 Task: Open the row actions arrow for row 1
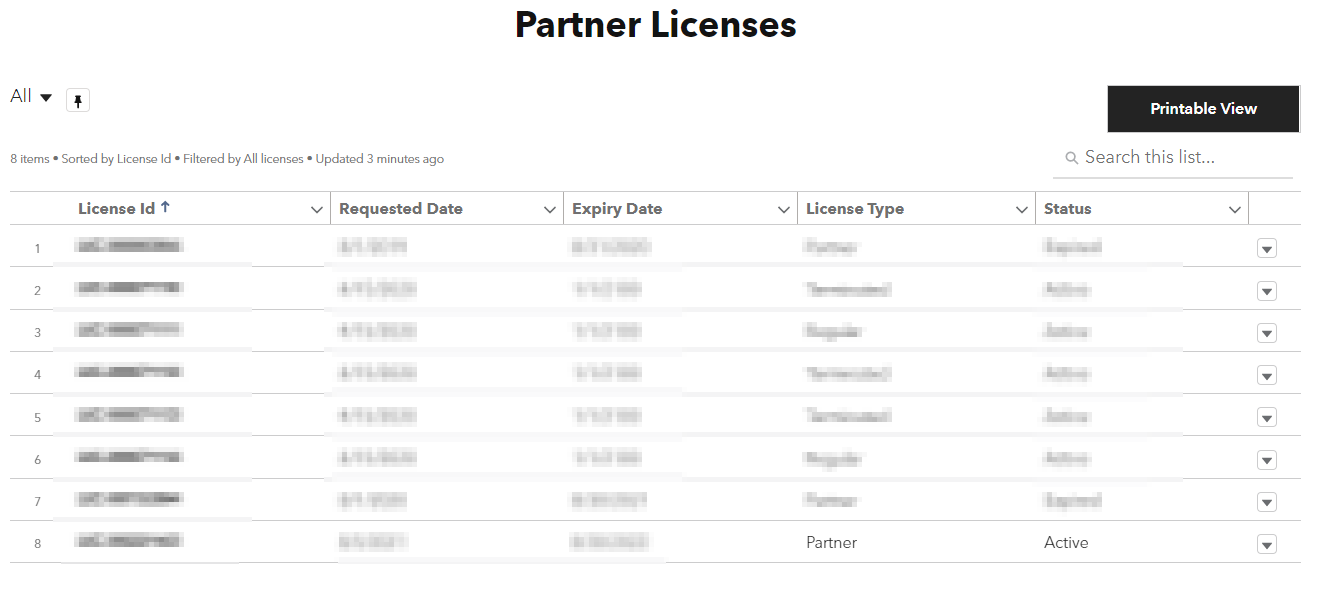(x=1266, y=248)
